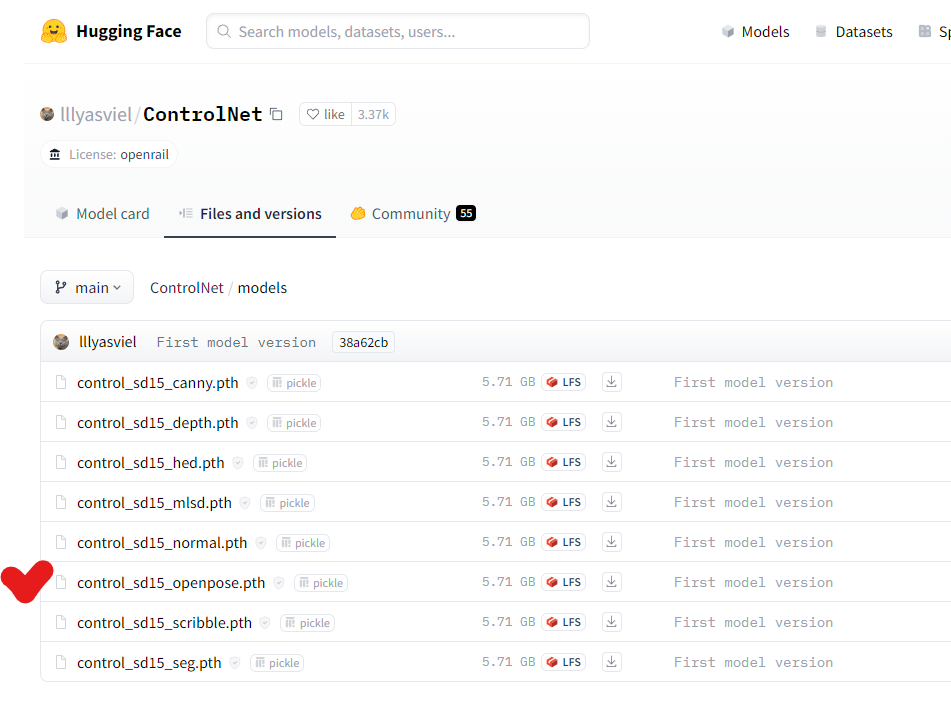Click LFS badge for control_sd15_seg.pth
This screenshot has width=951, height=703.
(563, 662)
